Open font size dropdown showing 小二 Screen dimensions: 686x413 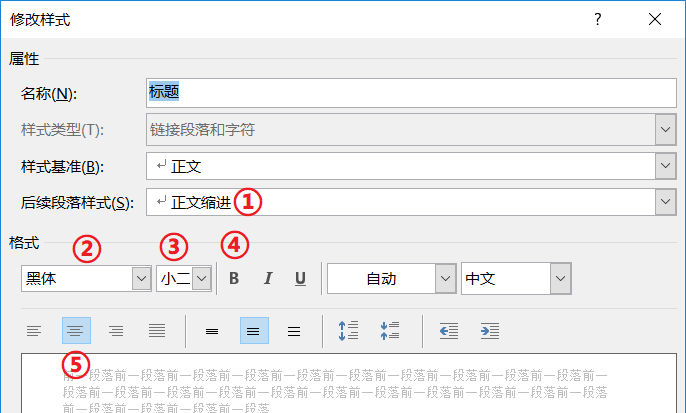(201, 278)
